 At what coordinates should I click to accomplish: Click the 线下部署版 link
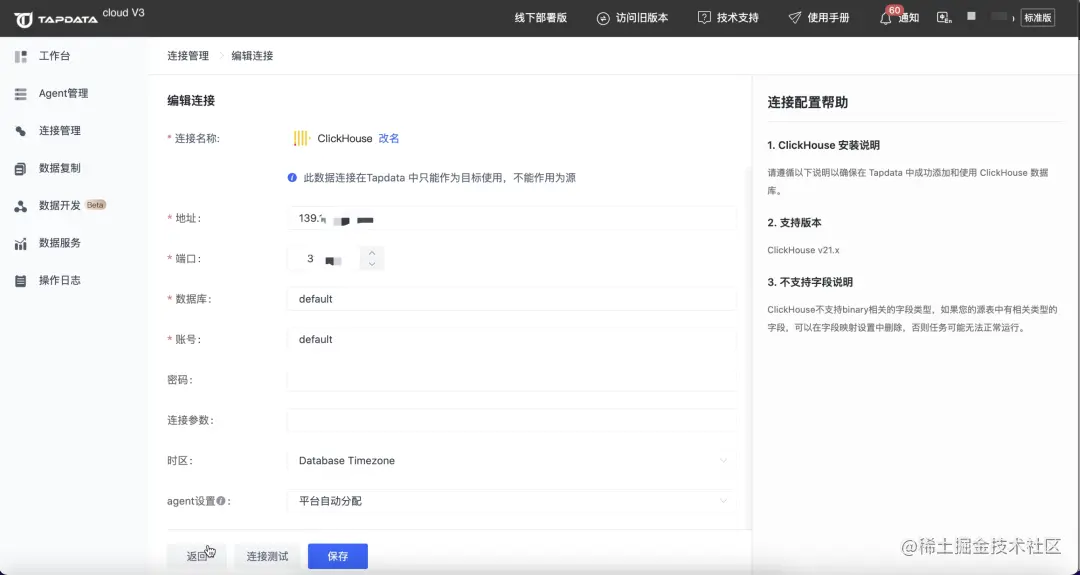[x=541, y=18]
